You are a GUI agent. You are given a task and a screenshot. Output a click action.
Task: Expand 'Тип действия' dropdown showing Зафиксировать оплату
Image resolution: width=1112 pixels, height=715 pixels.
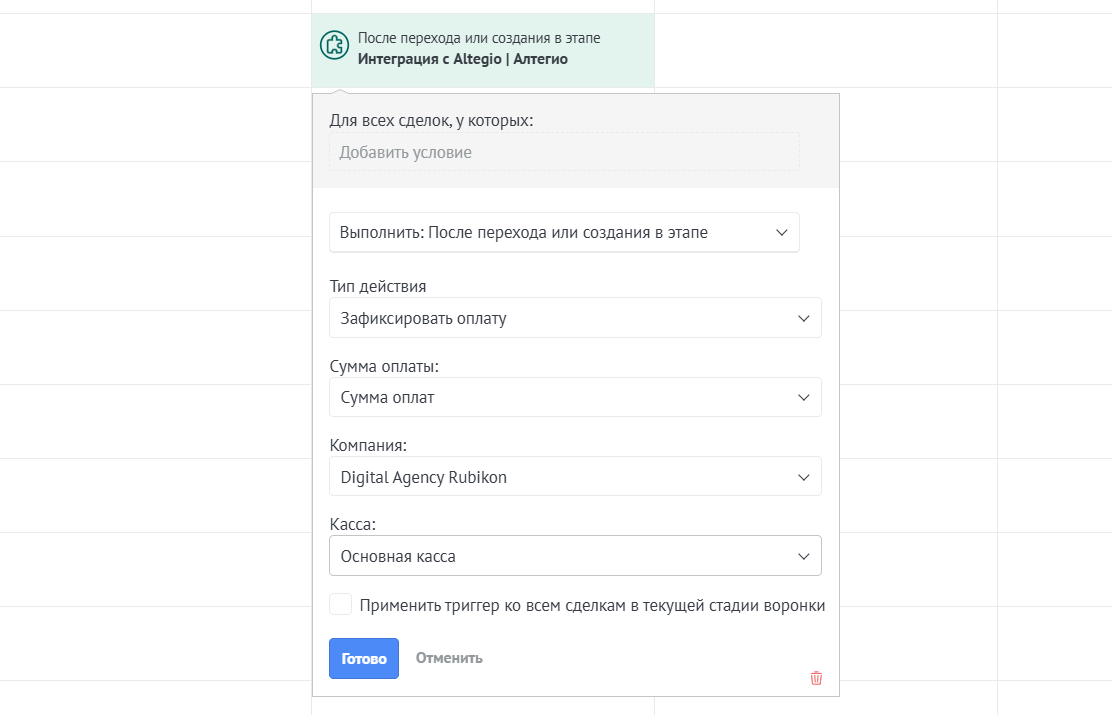[575, 318]
